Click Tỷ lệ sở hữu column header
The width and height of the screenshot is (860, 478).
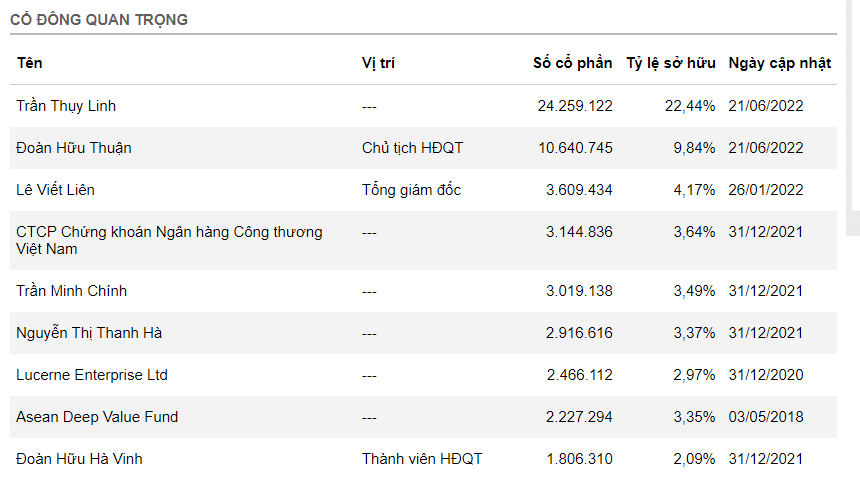click(671, 63)
